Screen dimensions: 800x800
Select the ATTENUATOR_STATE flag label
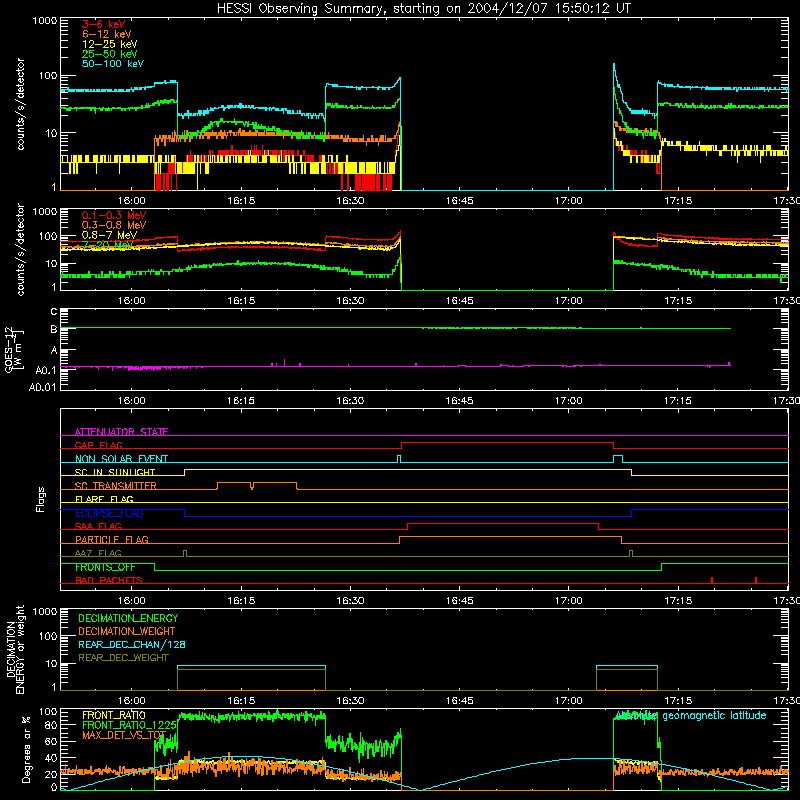(121, 432)
